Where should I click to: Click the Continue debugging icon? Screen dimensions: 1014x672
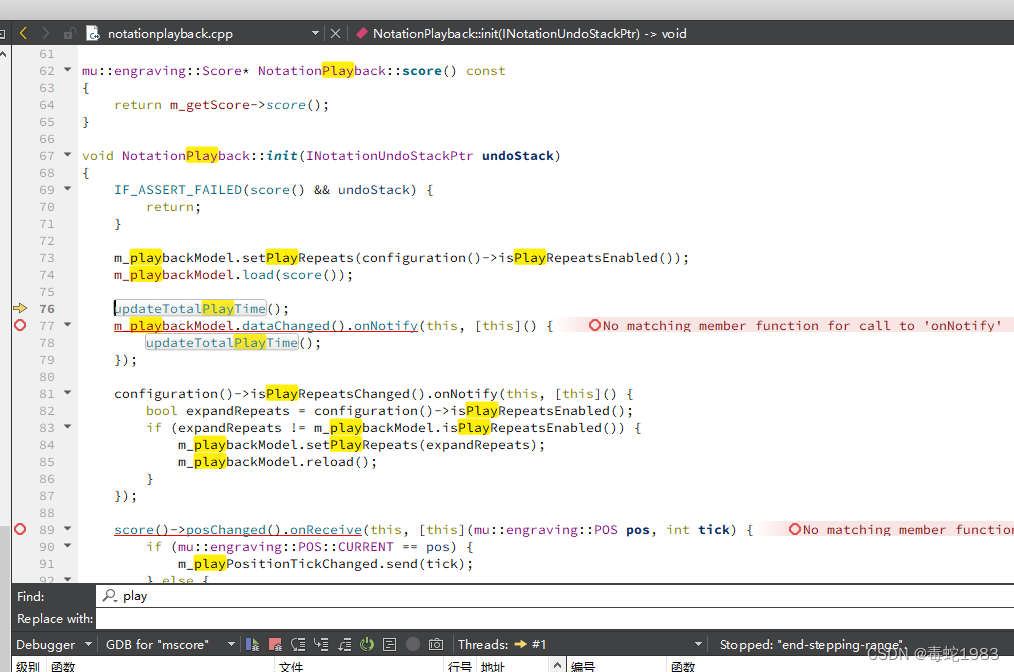[x=252, y=644]
